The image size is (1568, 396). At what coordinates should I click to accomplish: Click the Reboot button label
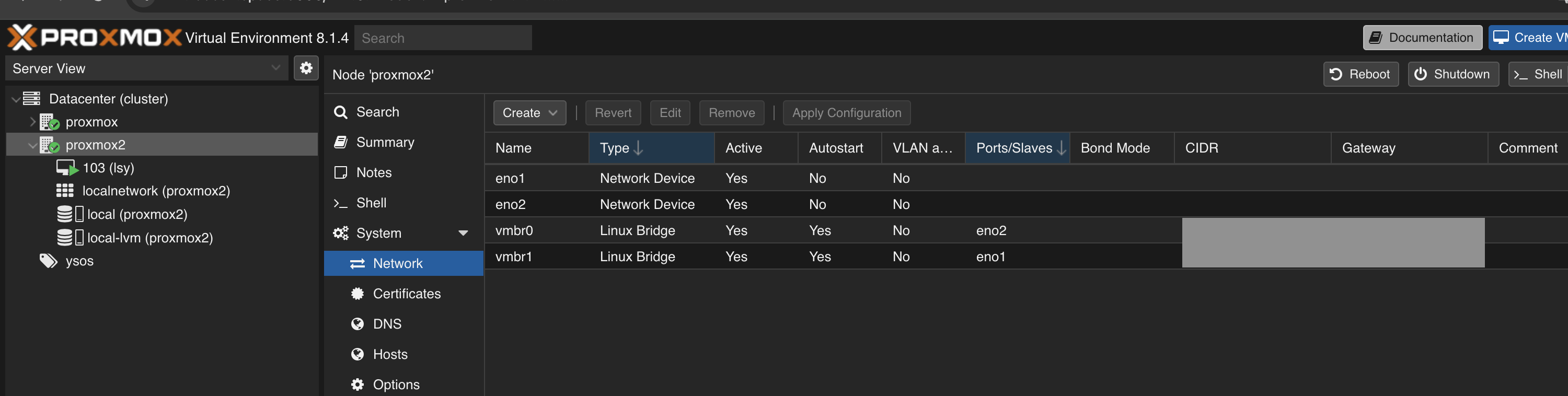[x=1369, y=74]
